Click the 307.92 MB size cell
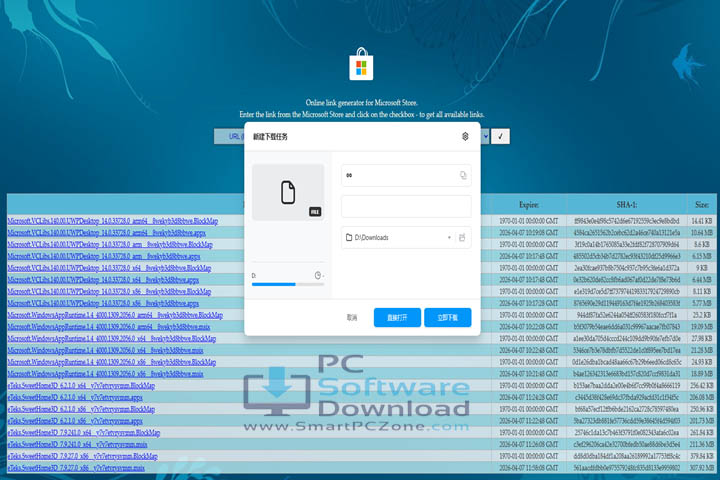The width and height of the screenshot is (720, 480). point(702,468)
